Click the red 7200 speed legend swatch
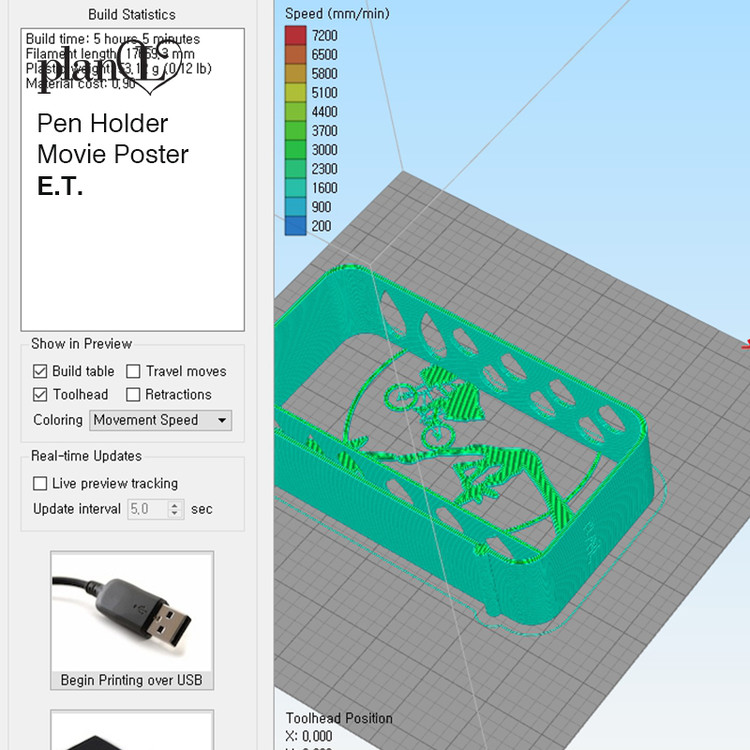This screenshot has height=750, width=750. [x=295, y=35]
